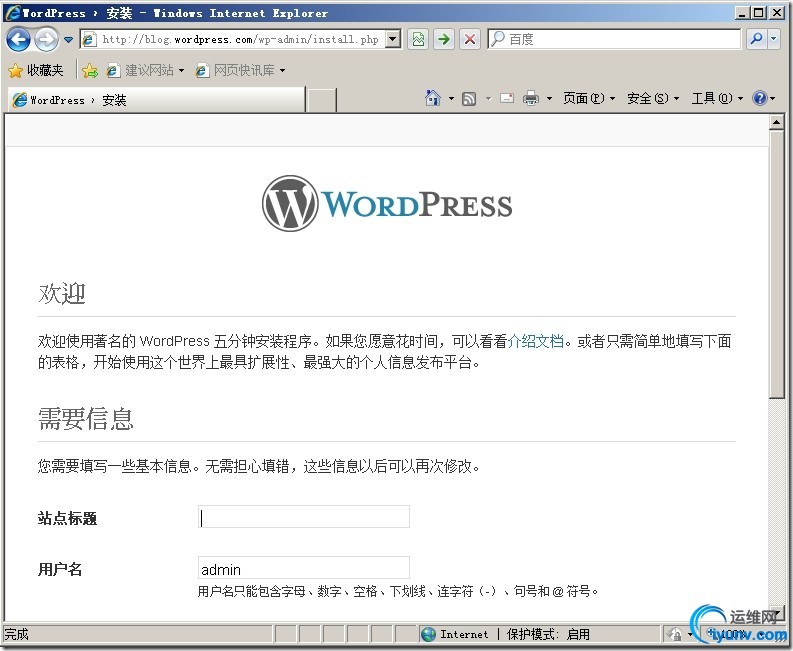Click the vertical scrollbar thumb
Image resolution: width=793 pixels, height=651 pixels.
(x=776, y=264)
